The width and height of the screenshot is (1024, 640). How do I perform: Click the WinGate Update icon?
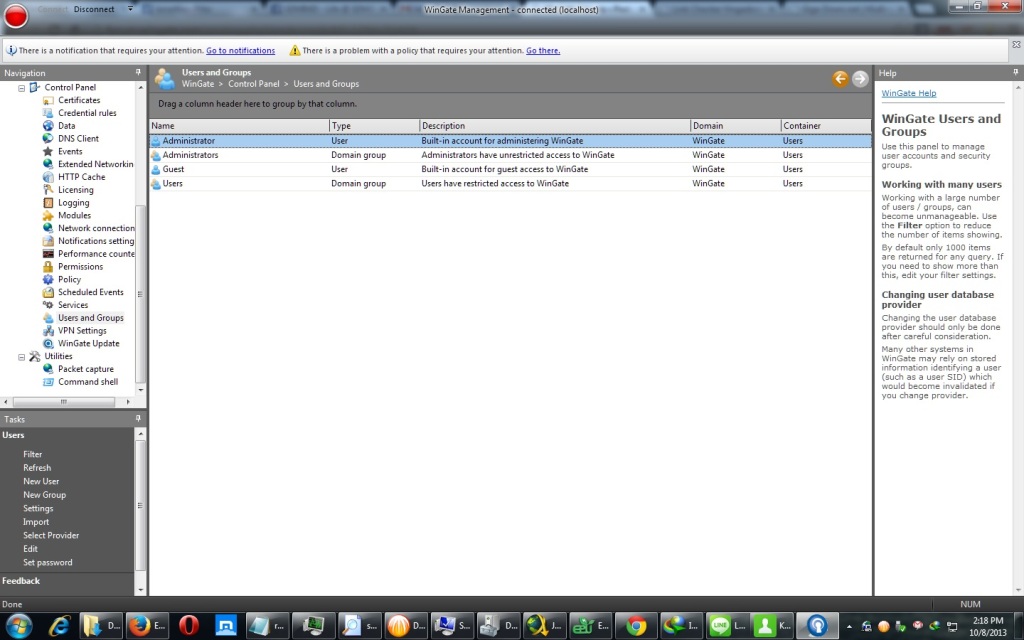pos(48,344)
